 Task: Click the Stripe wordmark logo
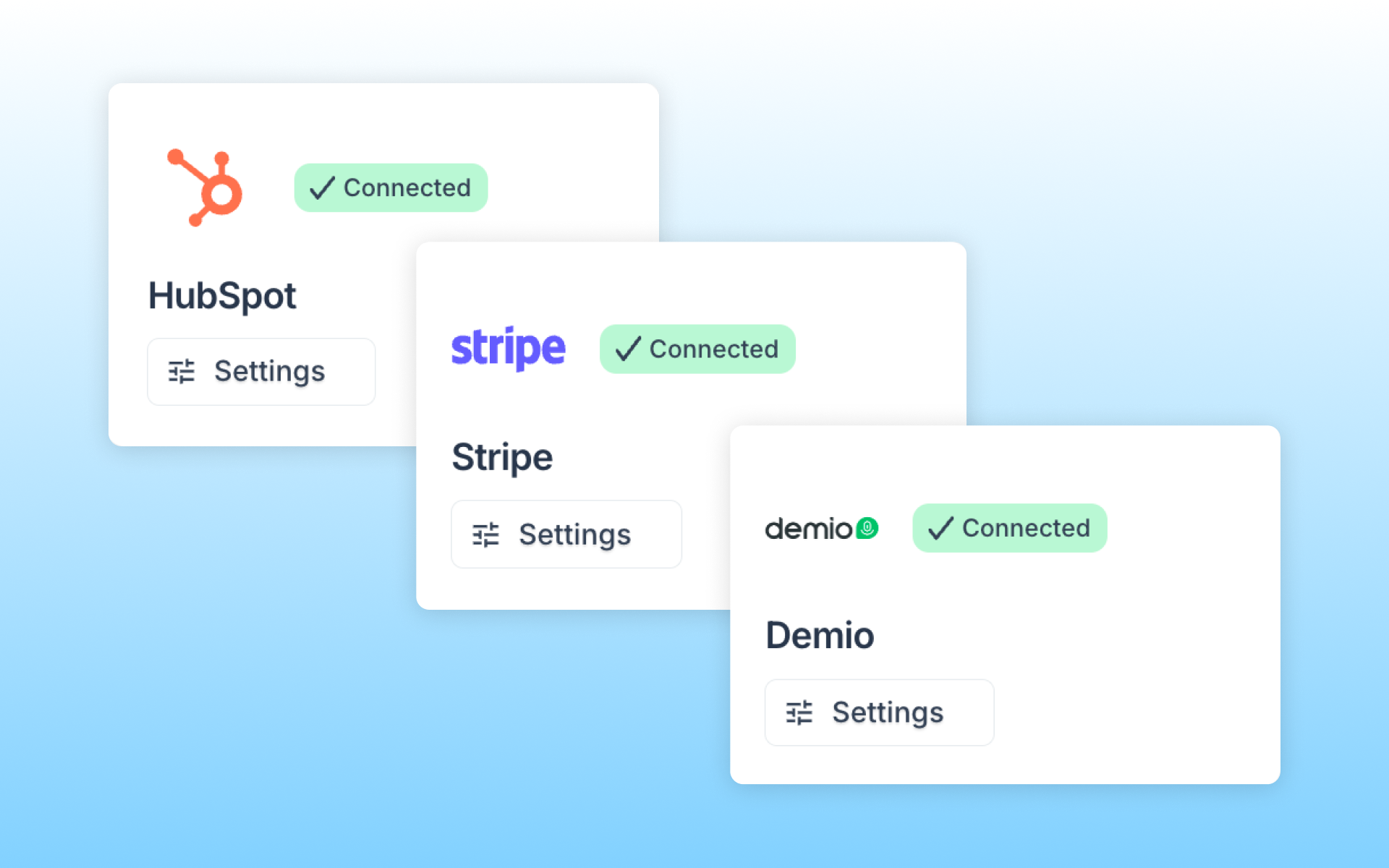[508, 349]
